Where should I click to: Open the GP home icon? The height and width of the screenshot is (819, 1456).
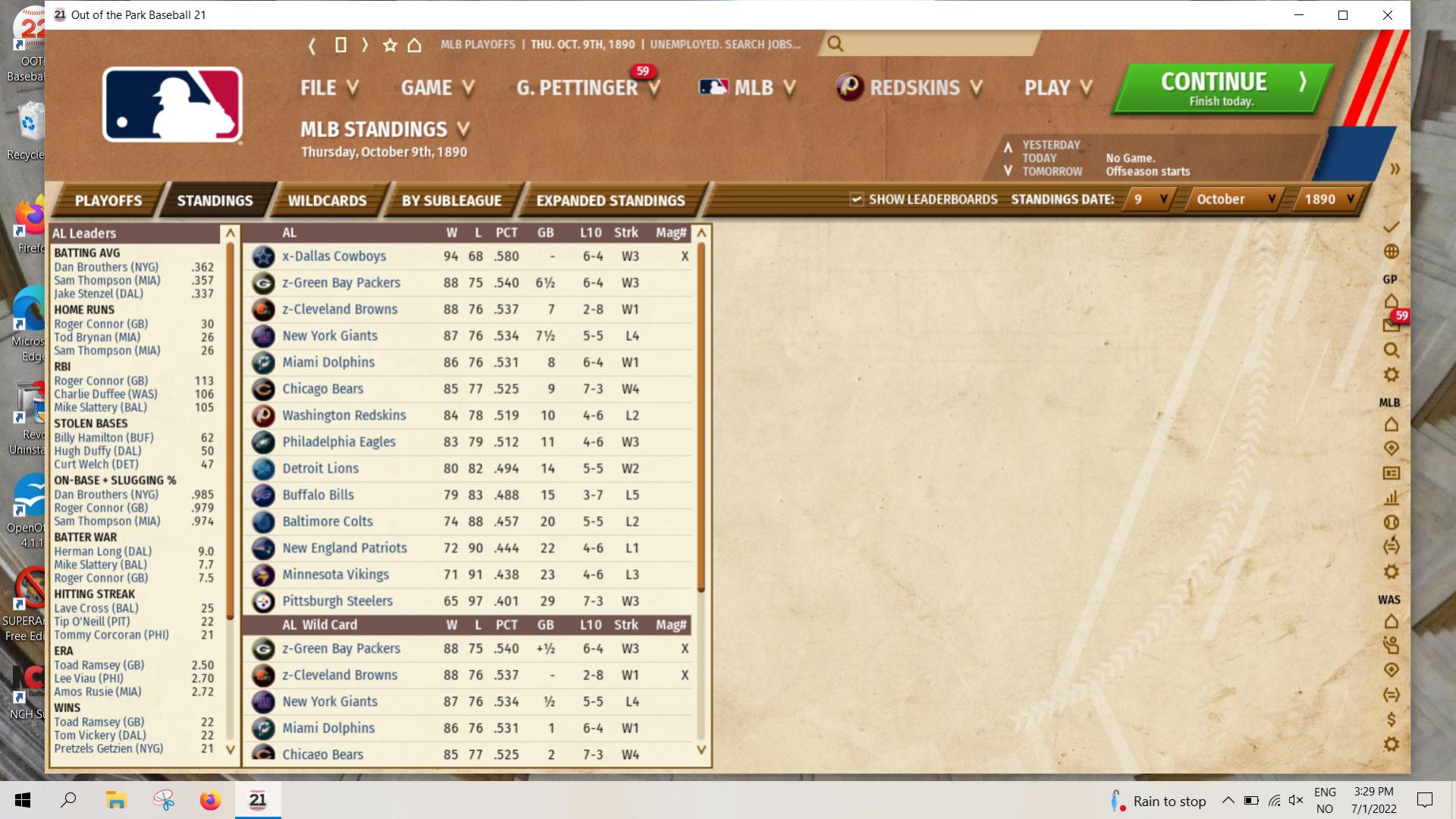[1391, 301]
